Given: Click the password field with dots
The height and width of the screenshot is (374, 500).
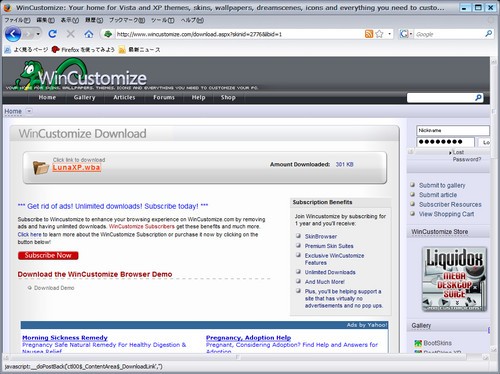Looking at the screenshot, I should coord(445,142).
